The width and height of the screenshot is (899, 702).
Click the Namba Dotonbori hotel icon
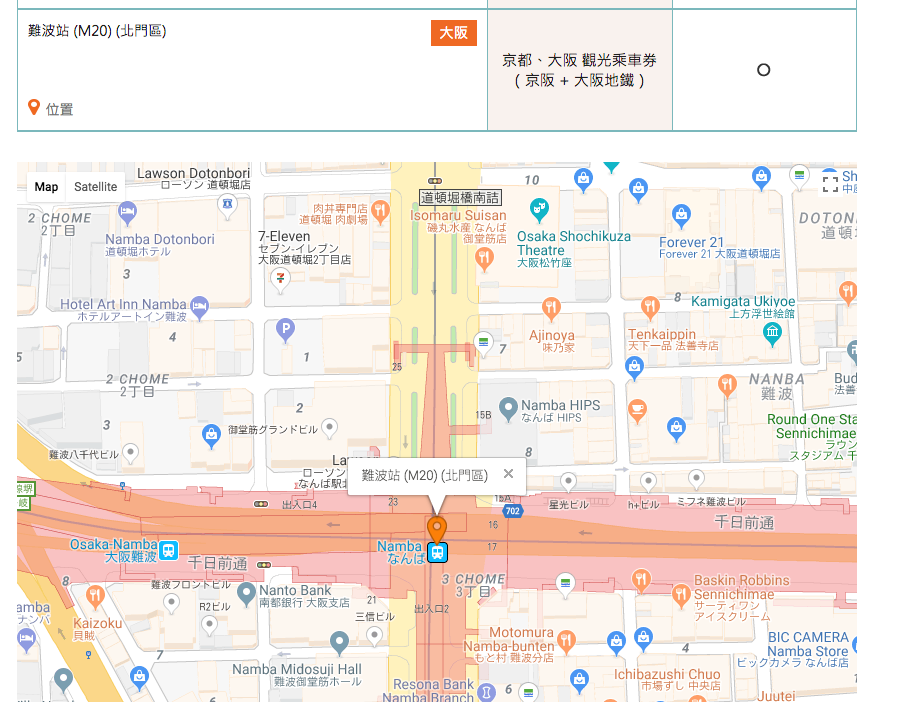[x=127, y=213]
